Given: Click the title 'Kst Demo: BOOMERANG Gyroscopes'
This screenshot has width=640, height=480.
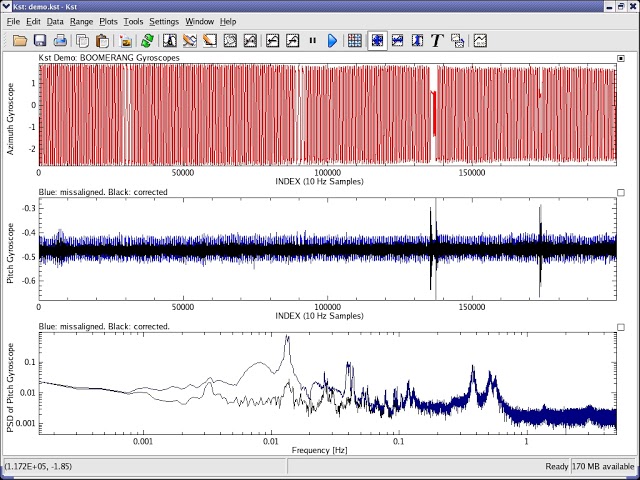Looking at the screenshot, I should (x=109, y=58).
